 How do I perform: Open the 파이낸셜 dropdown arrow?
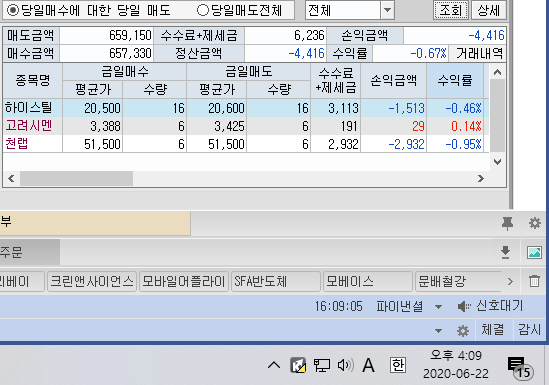coord(438,307)
